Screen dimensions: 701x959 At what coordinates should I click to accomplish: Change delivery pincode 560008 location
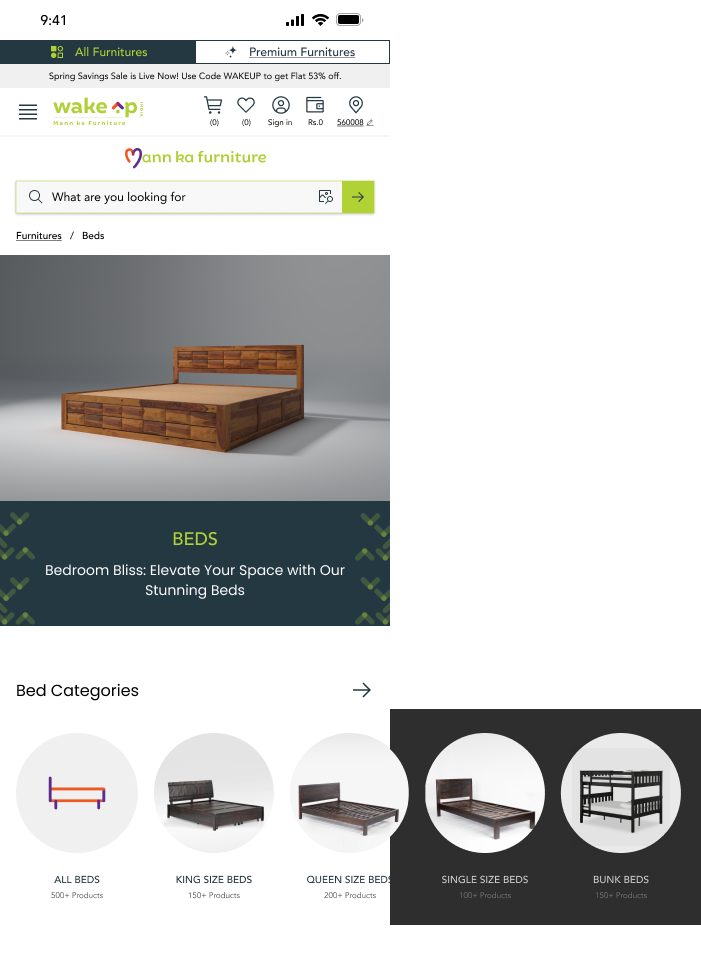coord(355,111)
